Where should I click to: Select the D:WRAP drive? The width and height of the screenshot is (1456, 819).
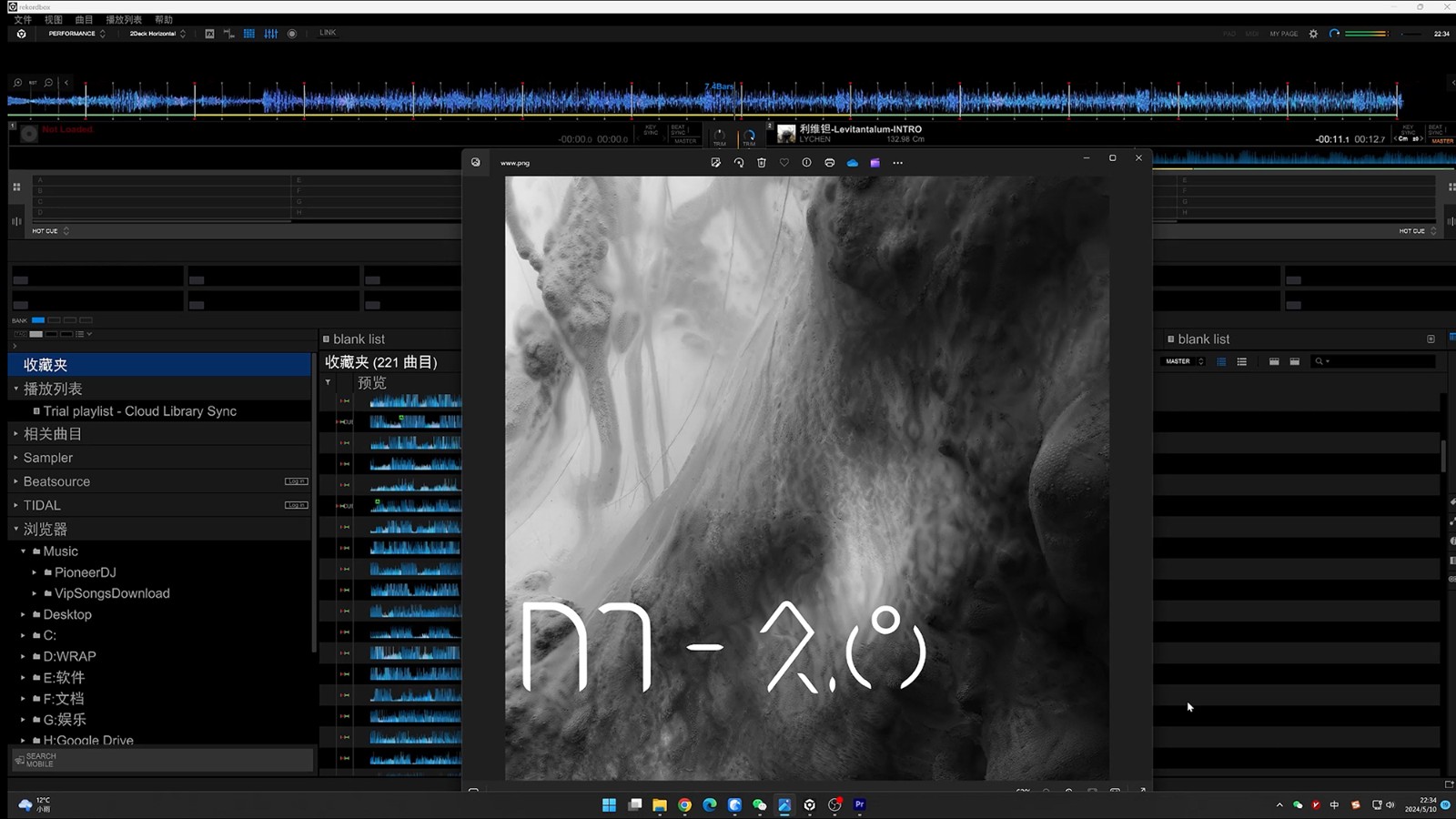click(x=69, y=656)
